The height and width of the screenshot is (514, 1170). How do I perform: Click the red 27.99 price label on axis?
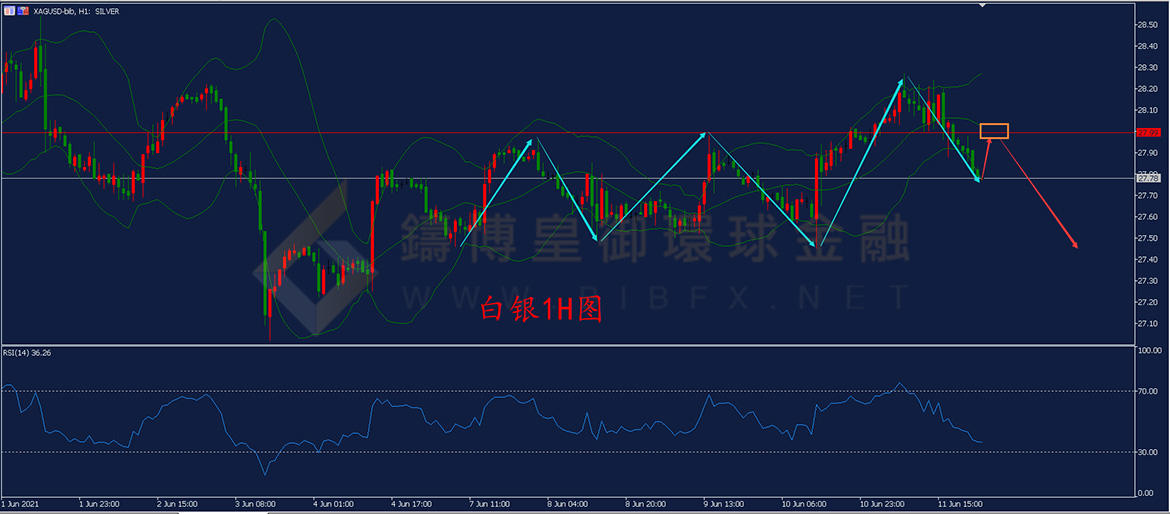tap(1147, 132)
